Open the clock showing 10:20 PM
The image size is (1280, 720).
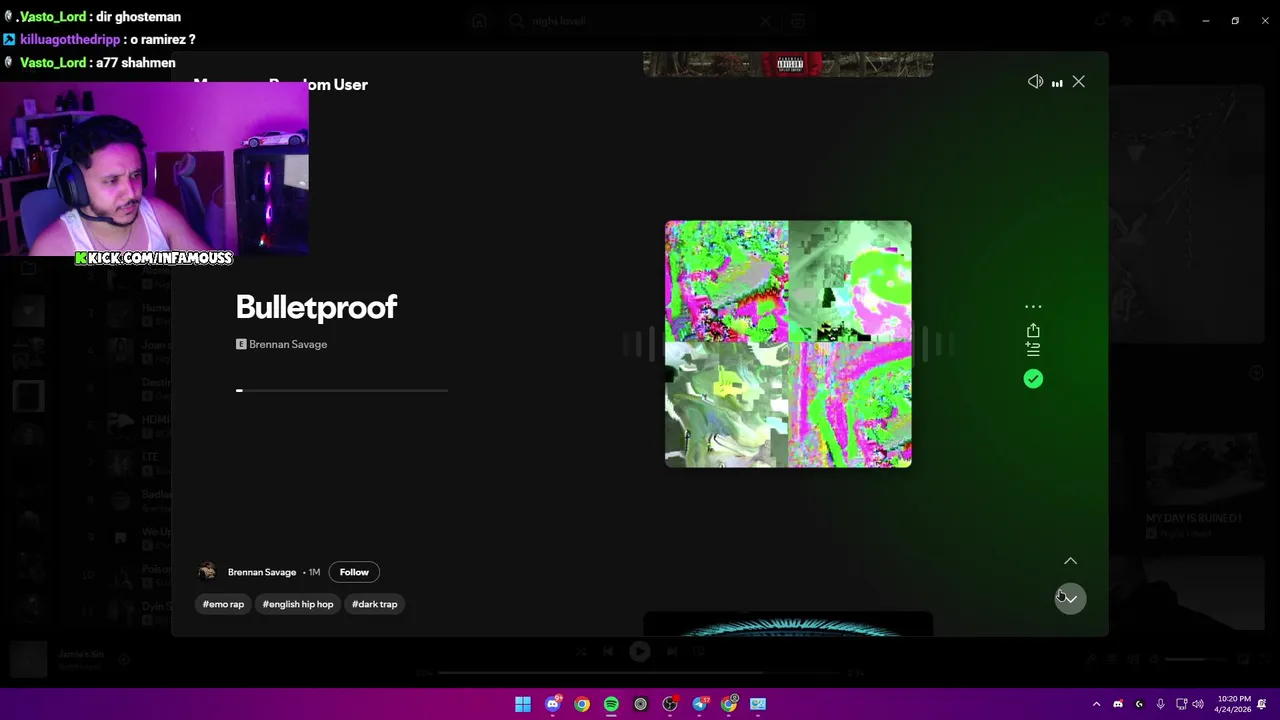(x=1235, y=704)
